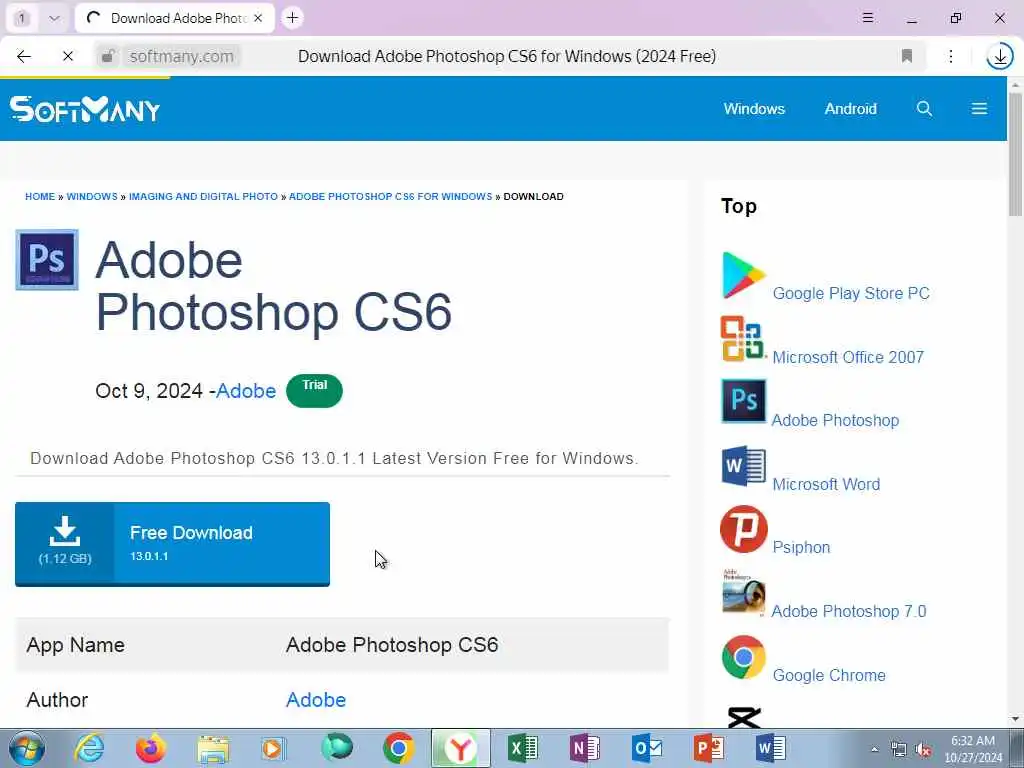Click the Google Play Store PC icon
The height and width of the screenshot is (768, 1024).
click(x=743, y=276)
